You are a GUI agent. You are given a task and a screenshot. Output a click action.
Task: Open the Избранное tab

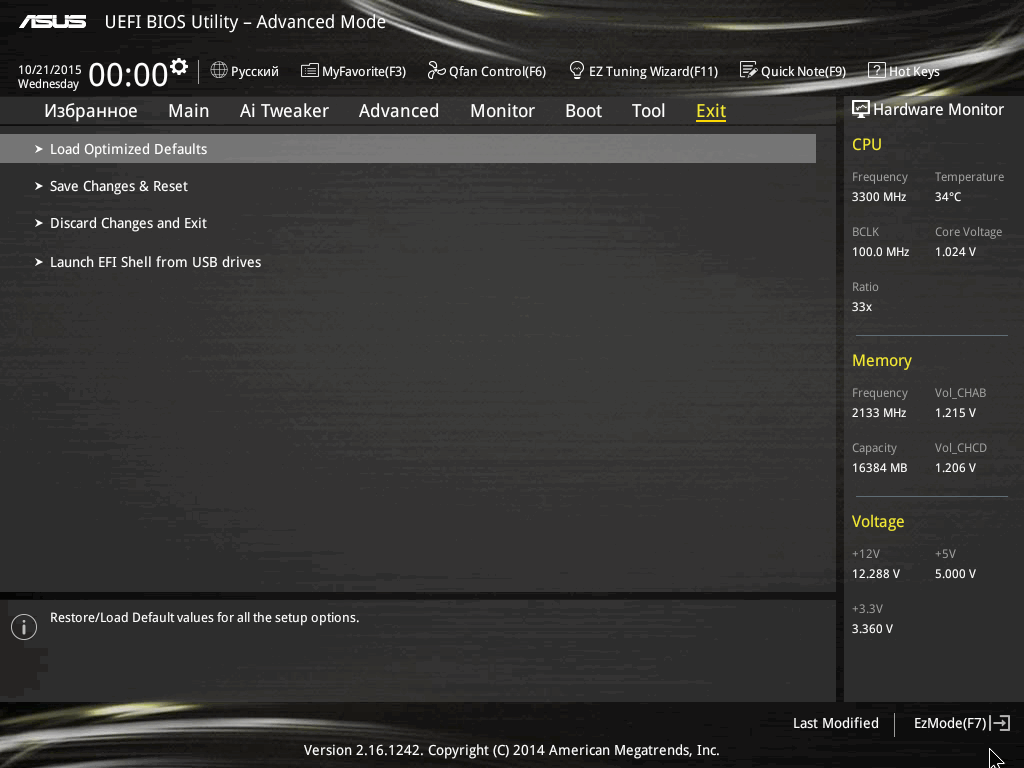point(91,111)
